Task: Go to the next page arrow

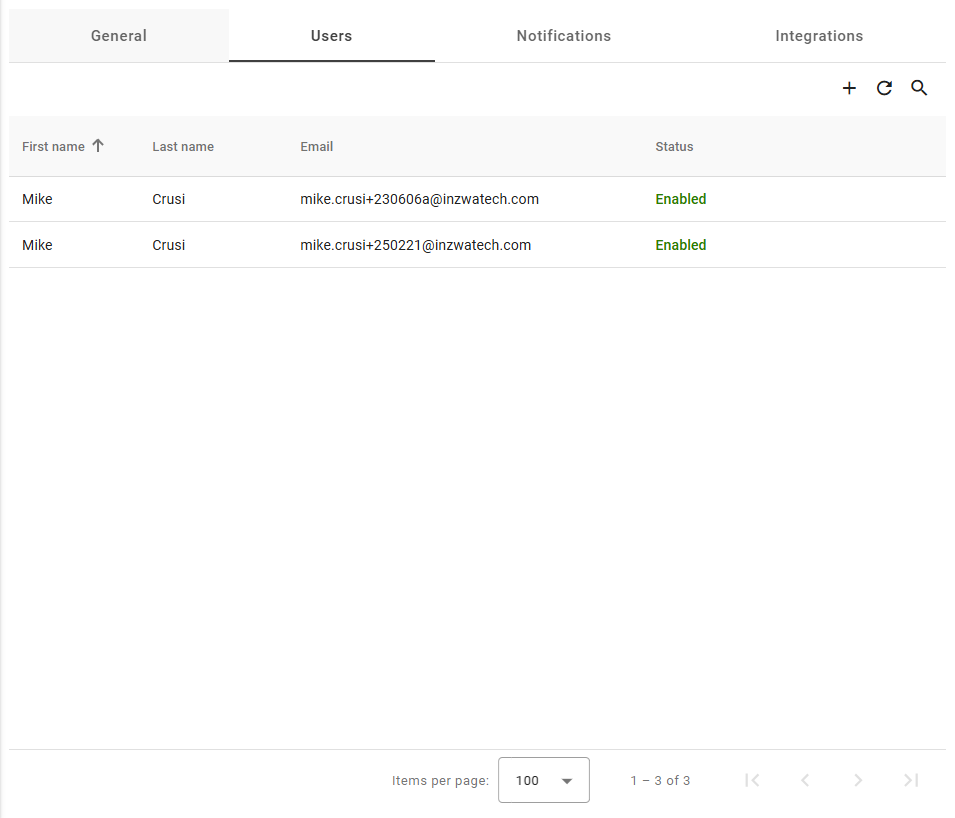Action: 858,780
